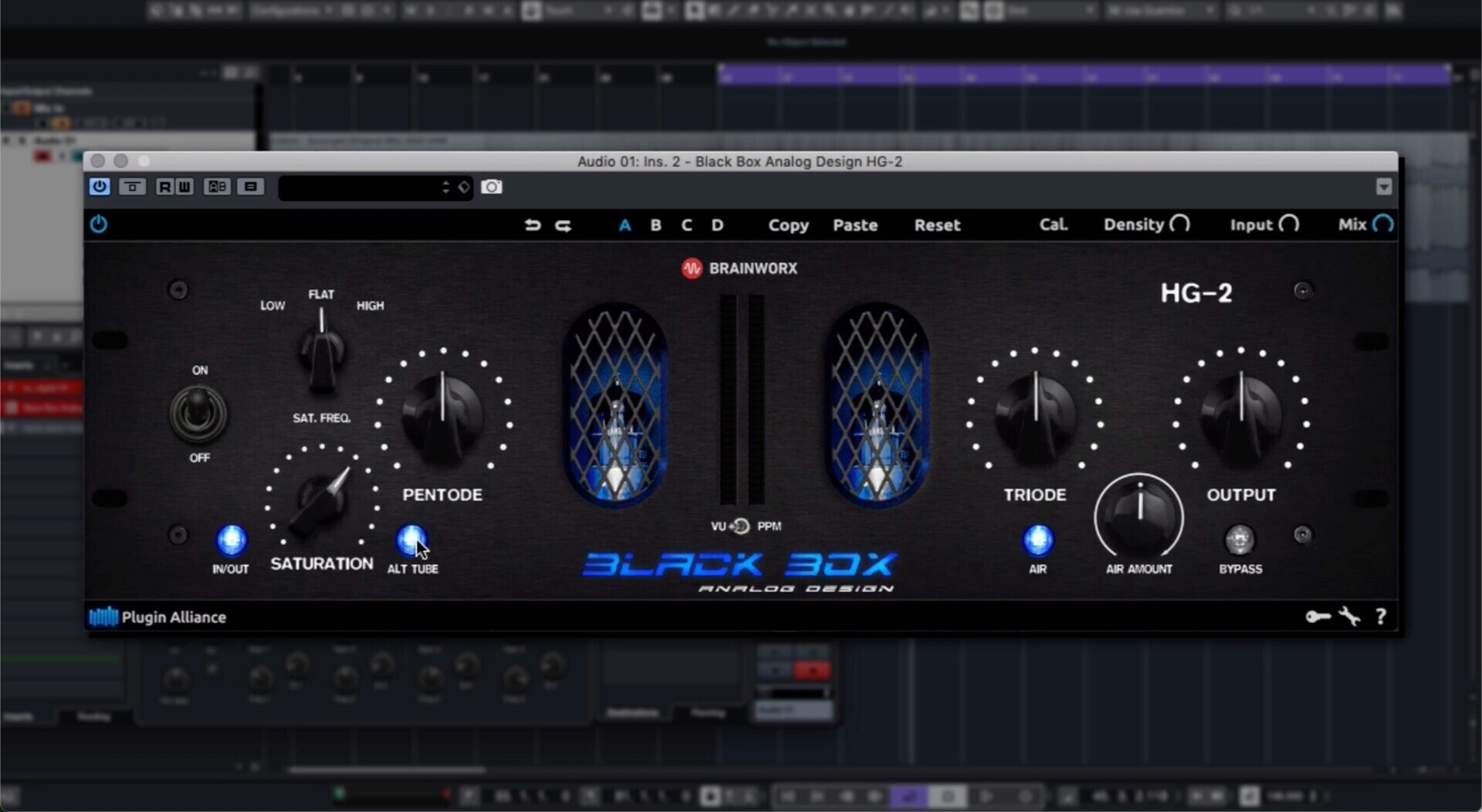Click the Read automation R button
The width and height of the screenshot is (1482, 812).
point(164,187)
